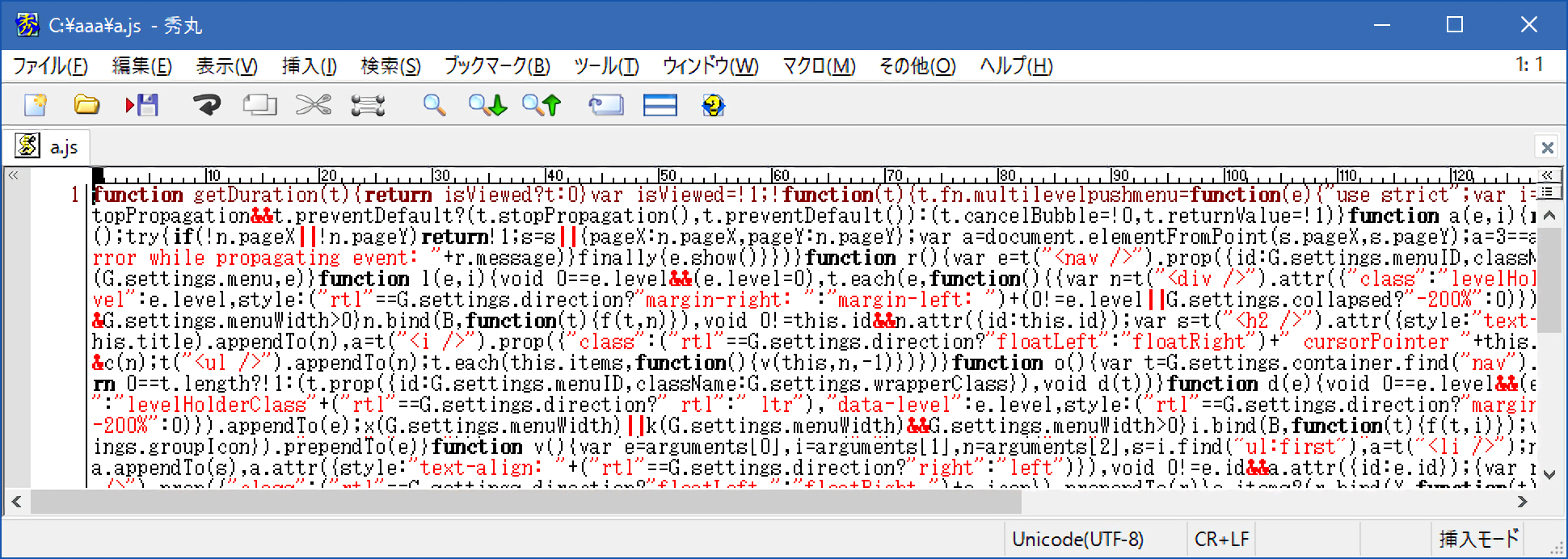Click the horizontal scrollbar thumb
This screenshot has height=559, width=1568.
[525, 502]
